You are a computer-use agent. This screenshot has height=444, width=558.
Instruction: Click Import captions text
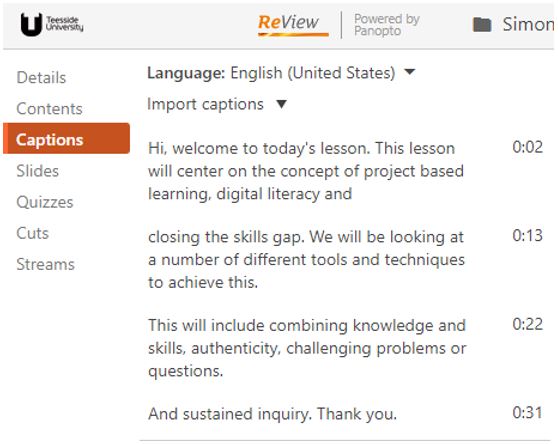(205, 104)
